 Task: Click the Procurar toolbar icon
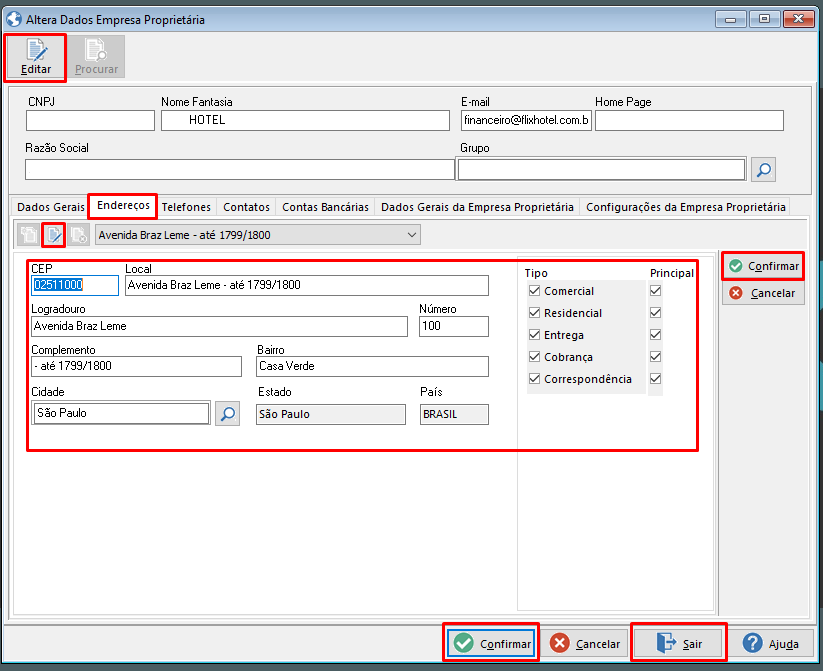tap(96, 57)
